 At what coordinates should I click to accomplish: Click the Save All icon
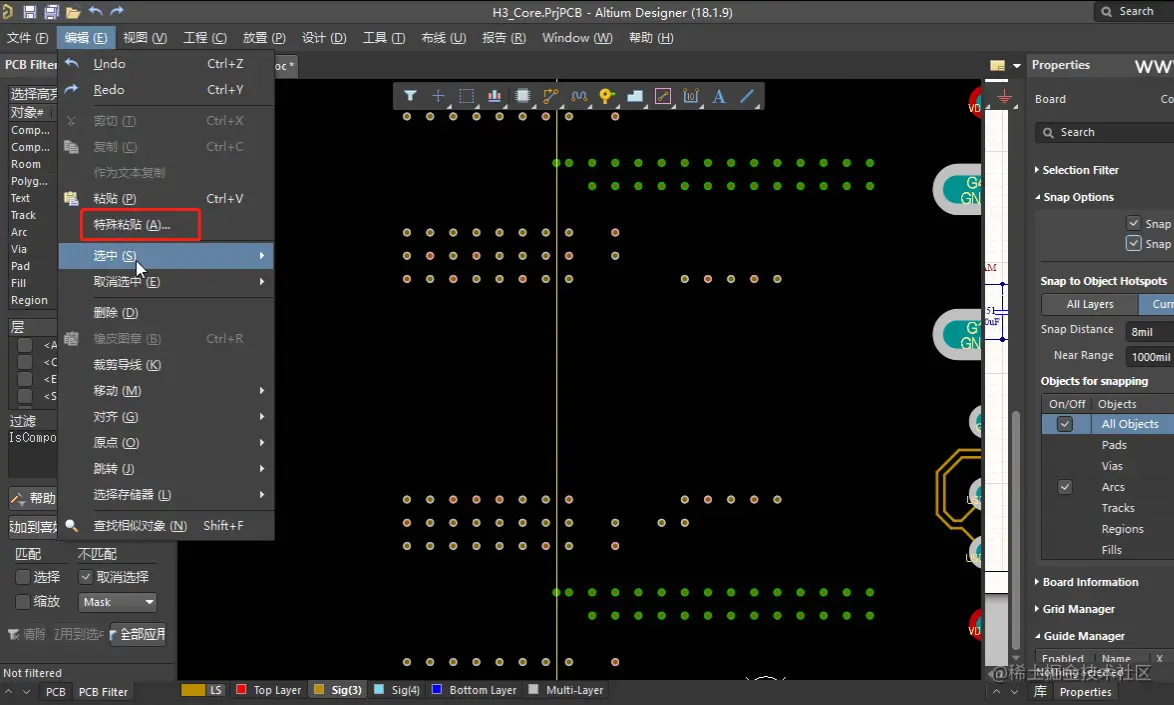coord(52,12)
